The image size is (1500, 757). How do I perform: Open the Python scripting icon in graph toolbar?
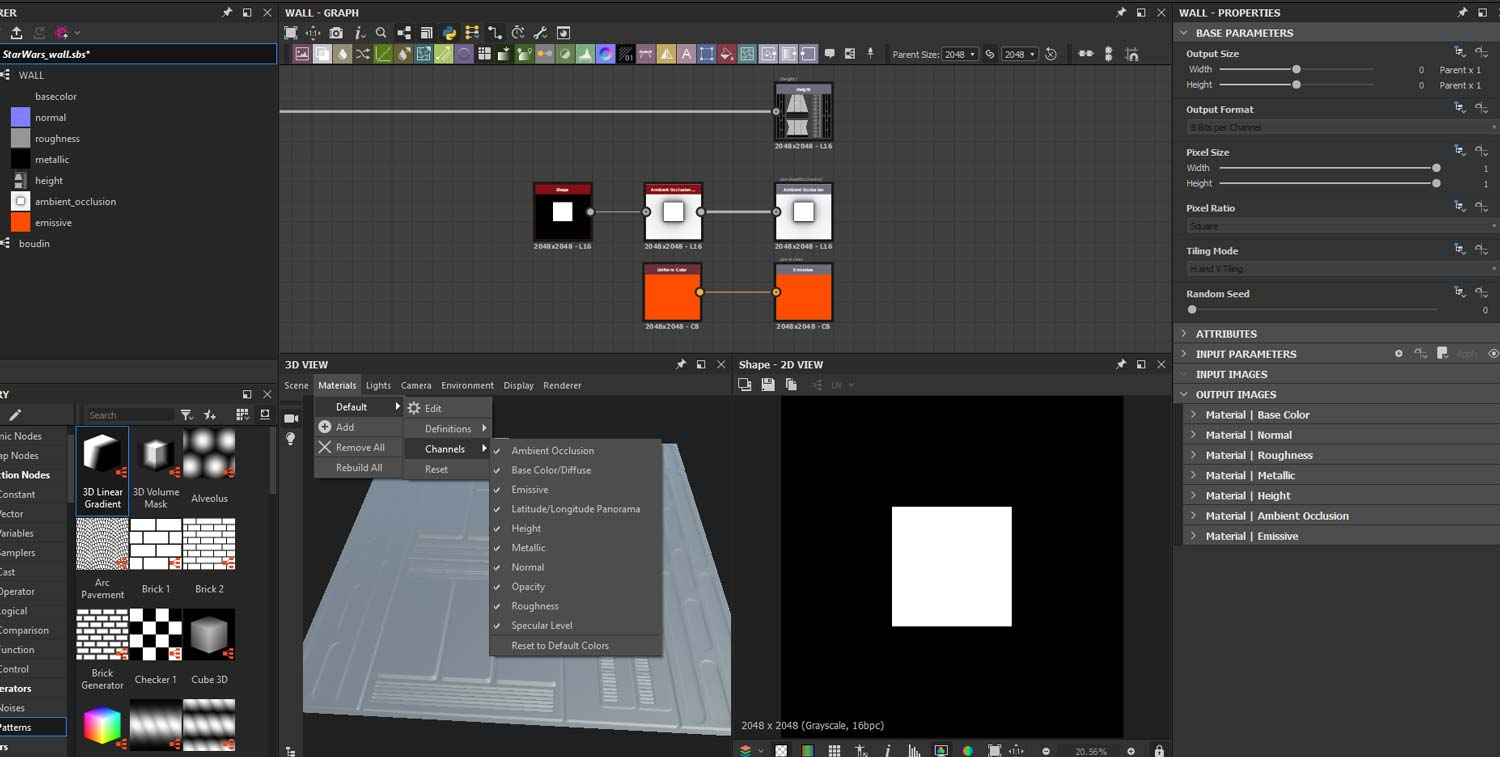[450, 33]
